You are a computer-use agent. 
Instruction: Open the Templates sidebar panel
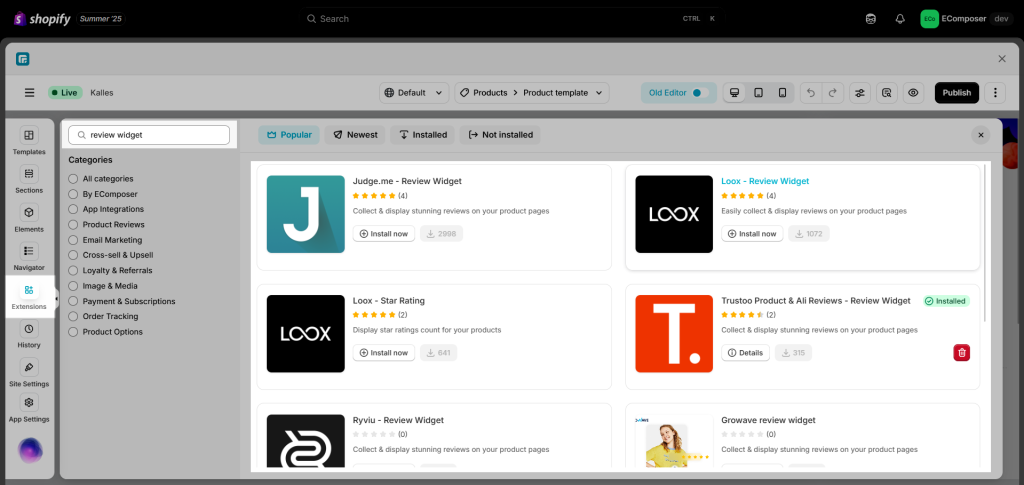coord(29,141)
